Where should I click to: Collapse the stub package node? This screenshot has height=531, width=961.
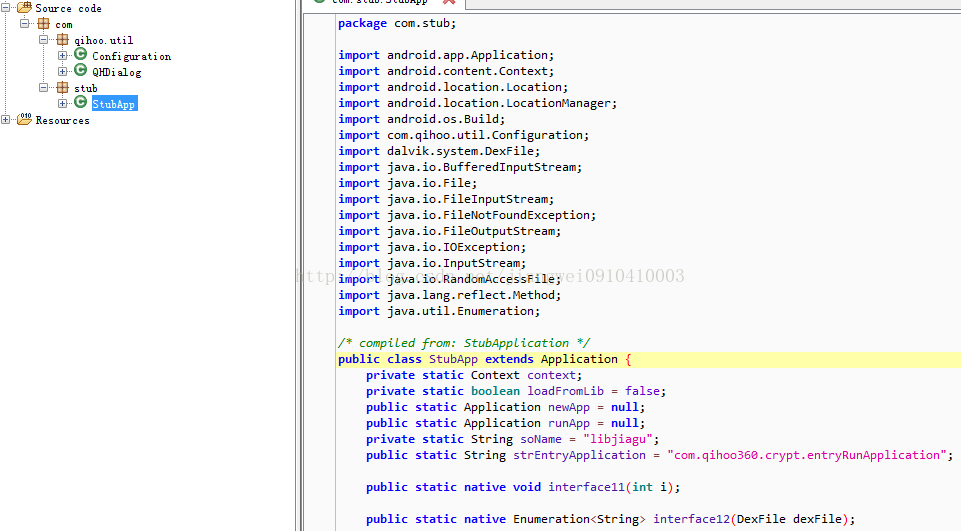click(44, 88)
